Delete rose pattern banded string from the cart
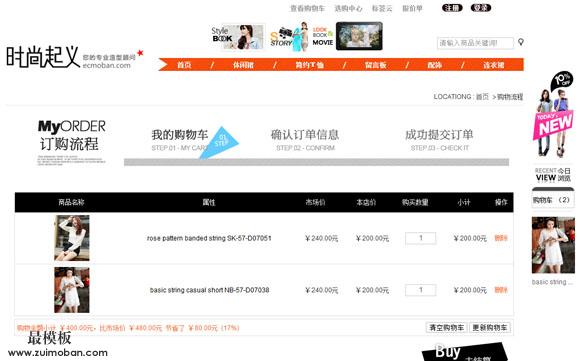 tap(501, 238)
